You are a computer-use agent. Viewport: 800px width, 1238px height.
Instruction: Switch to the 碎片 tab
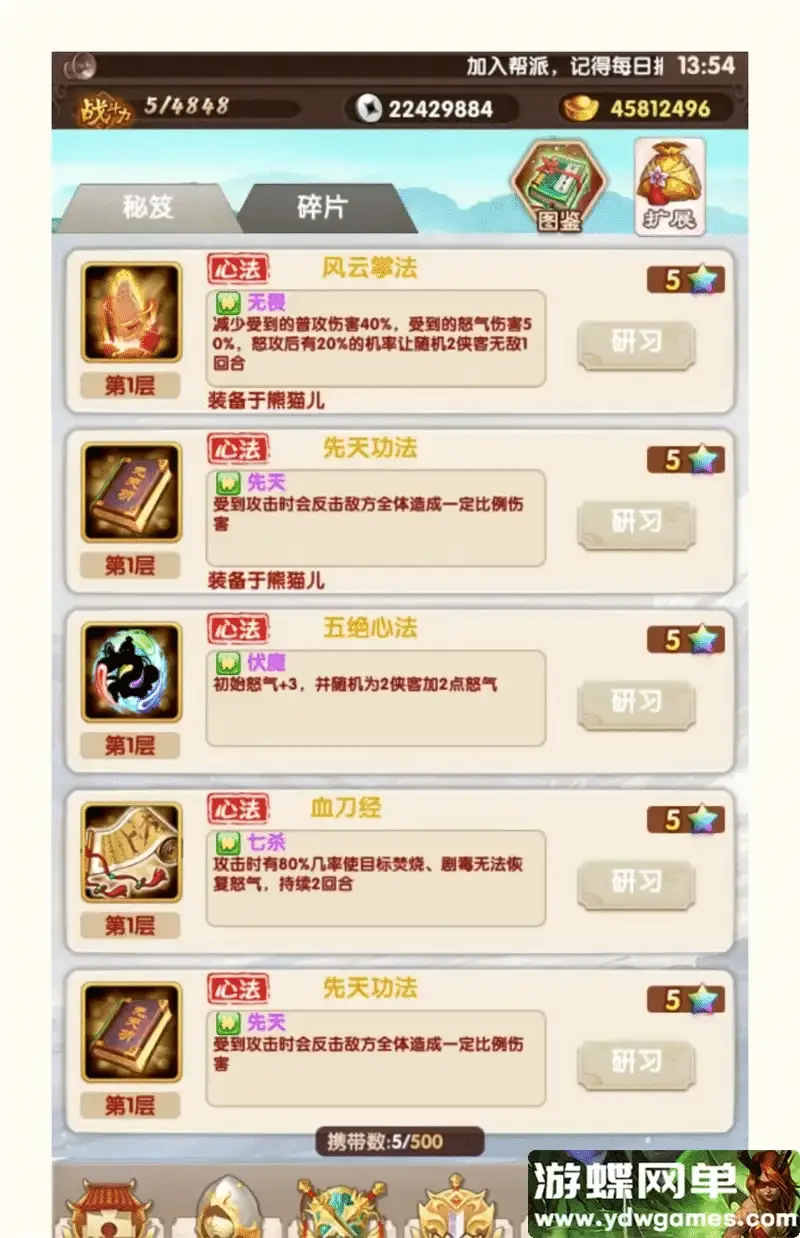pyautogui.click(x=322, y=208)
